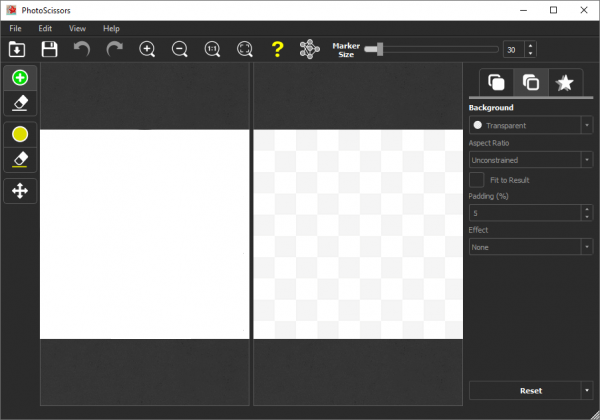Screen dimensions: 600x420
Task: Click the zoom to fit icon
Action: coord(245,48)
